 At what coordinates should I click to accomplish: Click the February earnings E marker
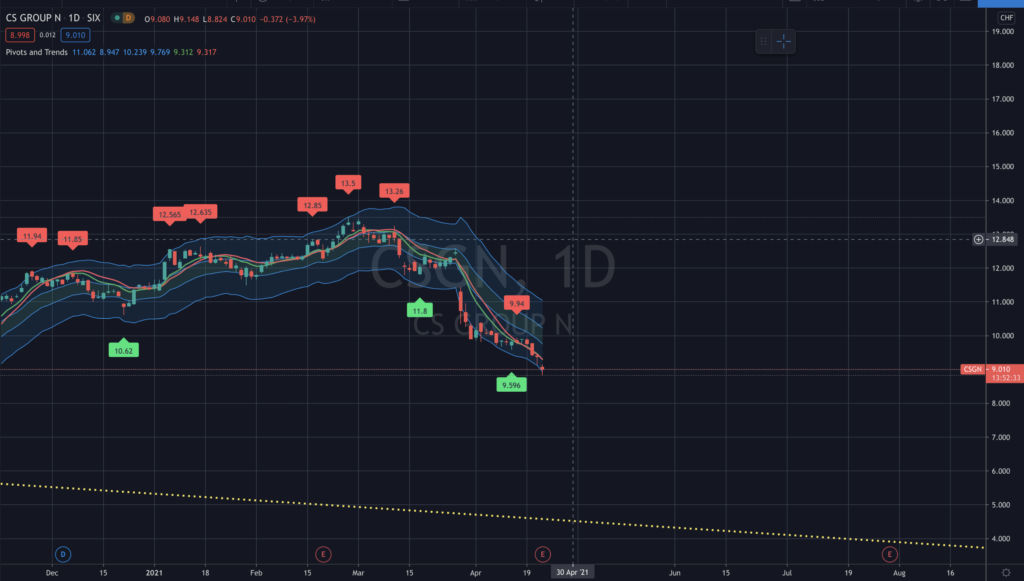point(323,554)
